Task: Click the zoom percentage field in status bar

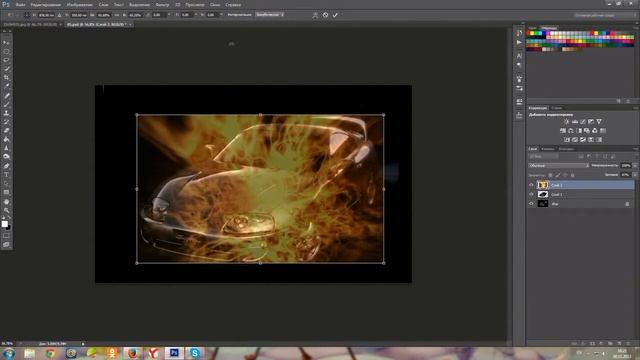Action: 7,344
